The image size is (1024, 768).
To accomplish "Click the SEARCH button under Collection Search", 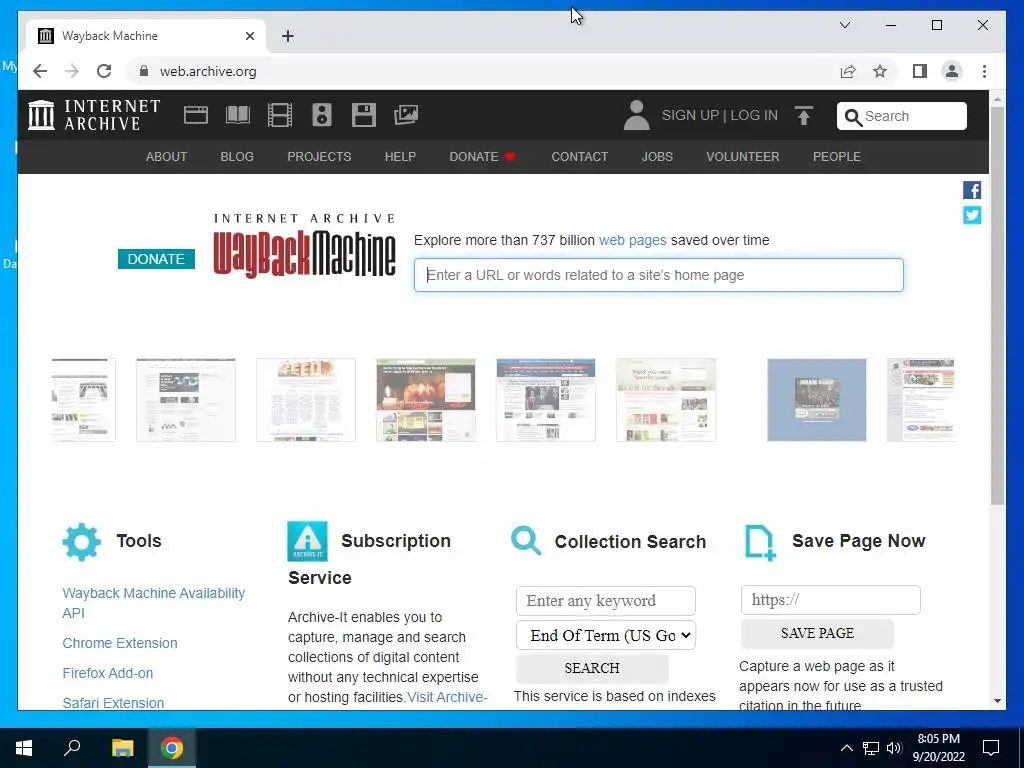I will [592, 668].
